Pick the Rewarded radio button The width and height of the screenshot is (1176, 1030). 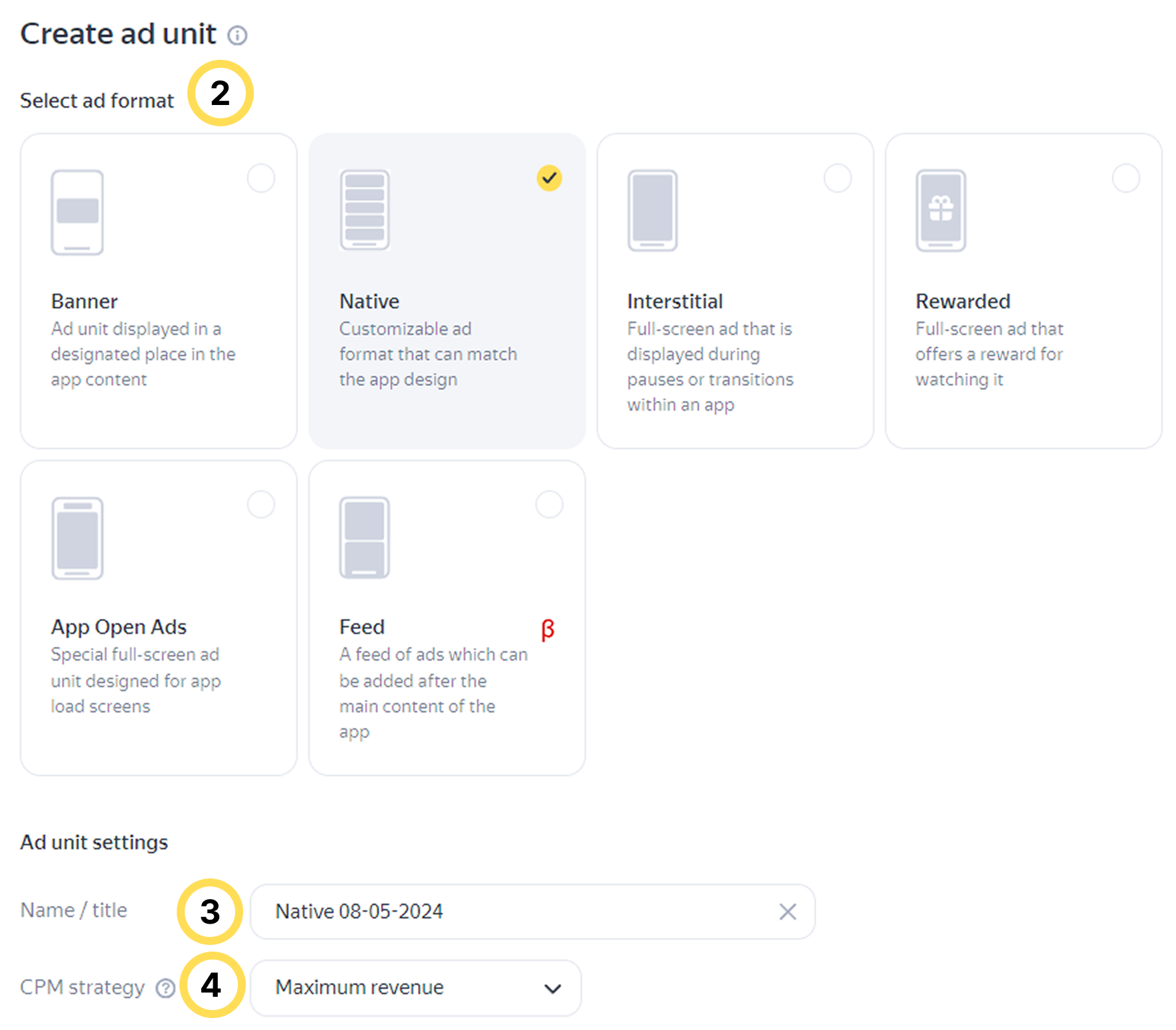(1126, 178)
